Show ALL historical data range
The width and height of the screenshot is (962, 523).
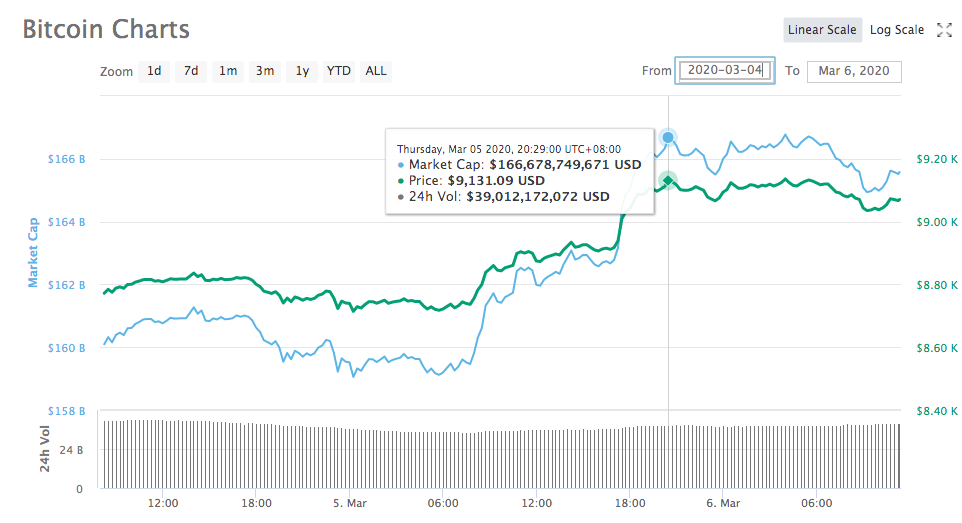(x=376, y=71)
